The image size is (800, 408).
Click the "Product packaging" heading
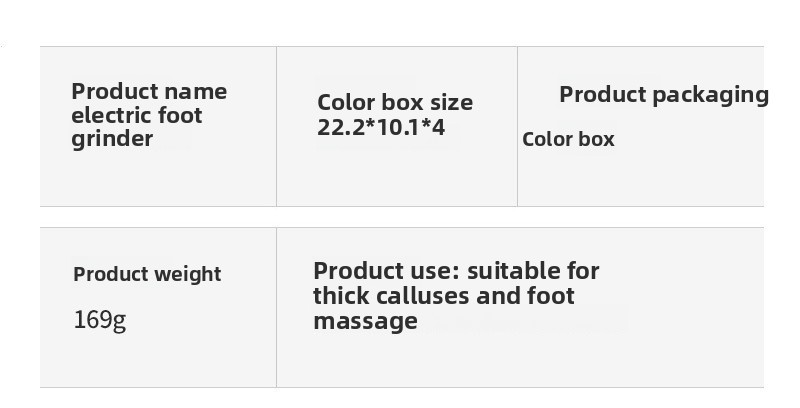pyautogui.click(x=663, y=94)
